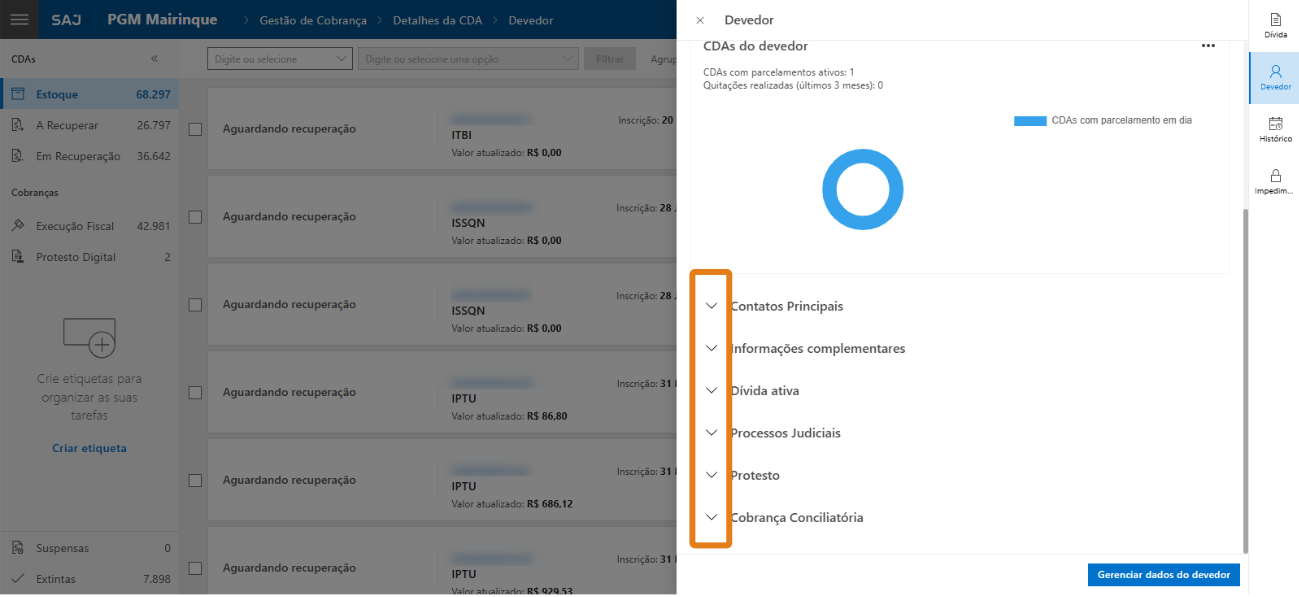
Task: Select Execução Fiscal in the sidebar
Action: coord(75,226)
